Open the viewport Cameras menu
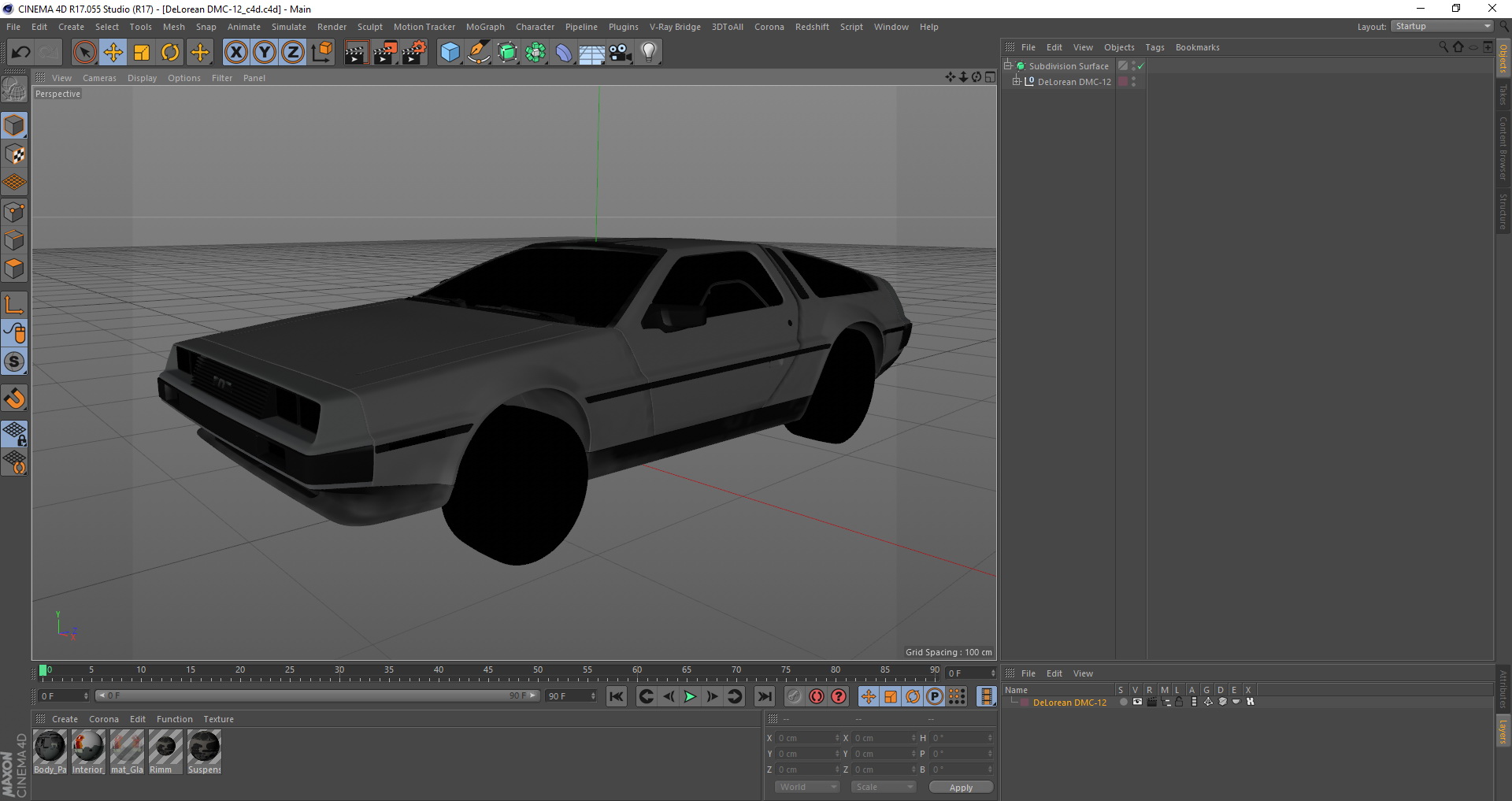 coord(99,78)
